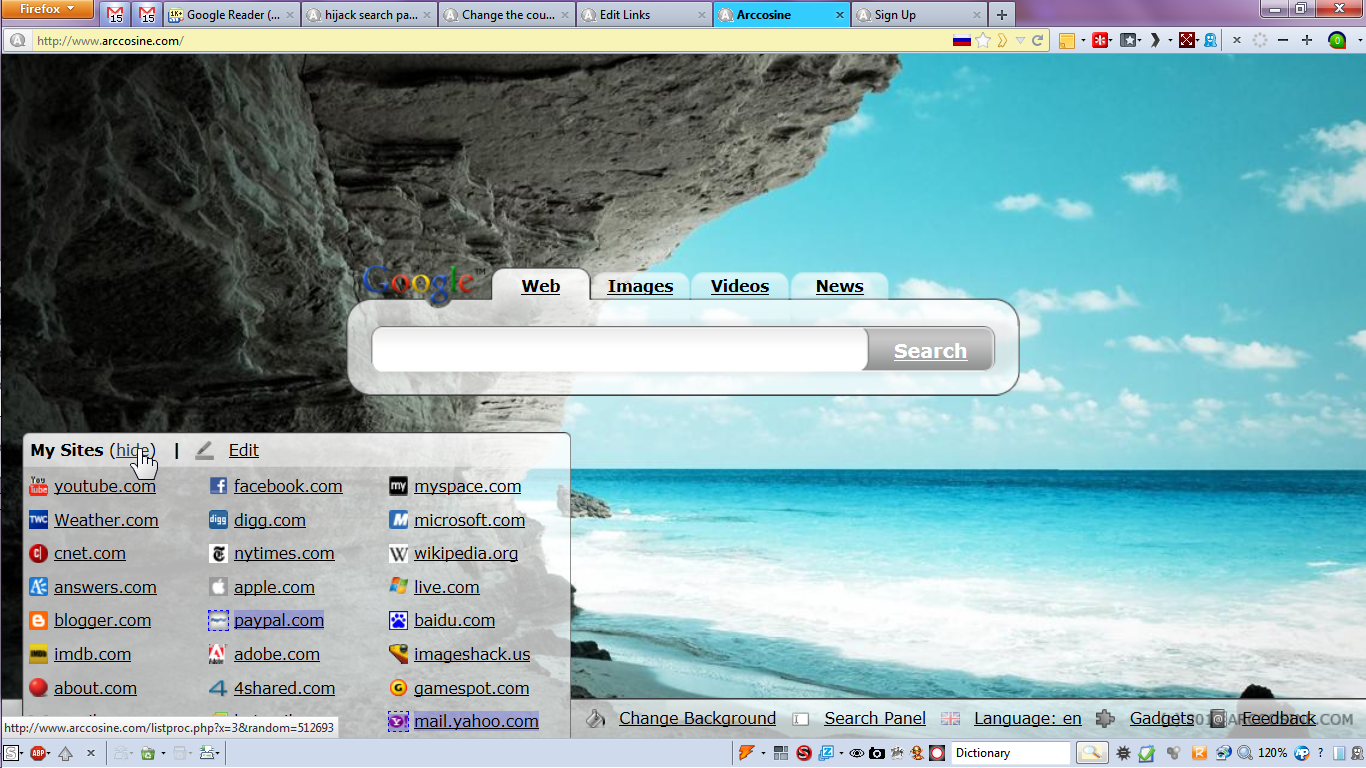1366x768 pixels.
Task: Open the paypal.com link
Action: [x=279, y=620]
